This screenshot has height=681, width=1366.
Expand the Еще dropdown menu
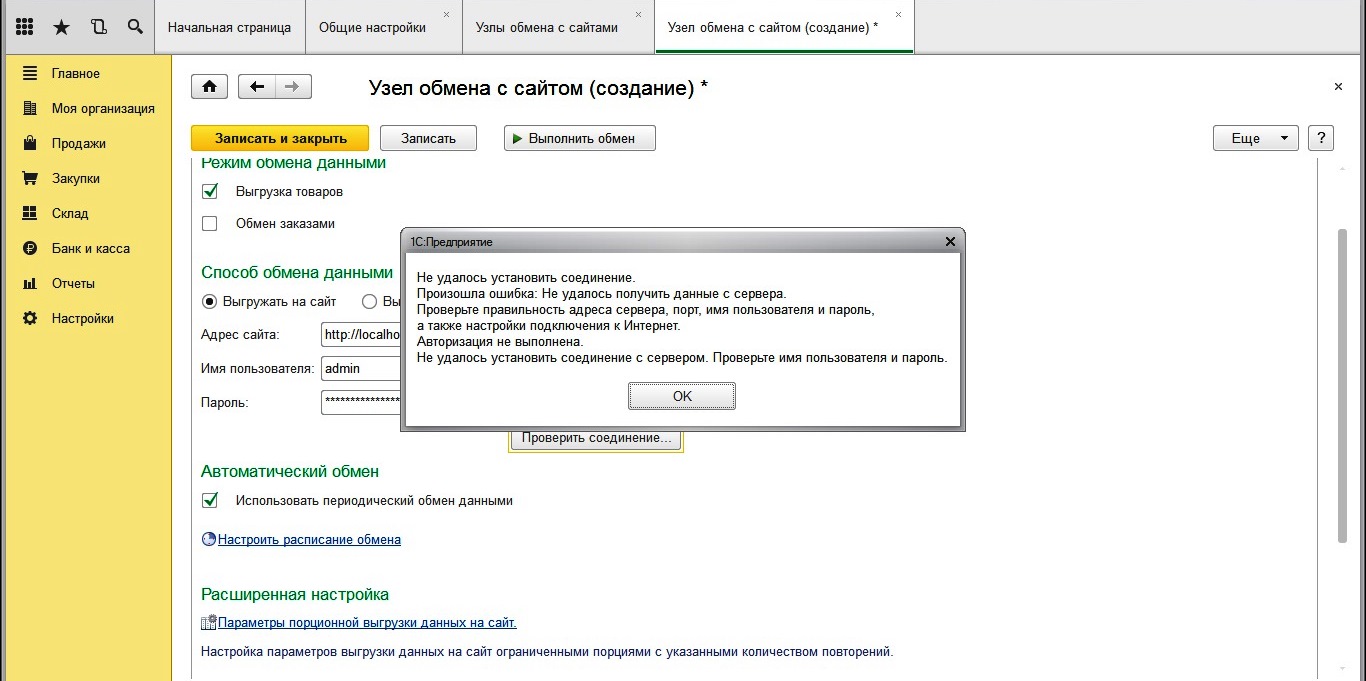[x=1255, y=138]
